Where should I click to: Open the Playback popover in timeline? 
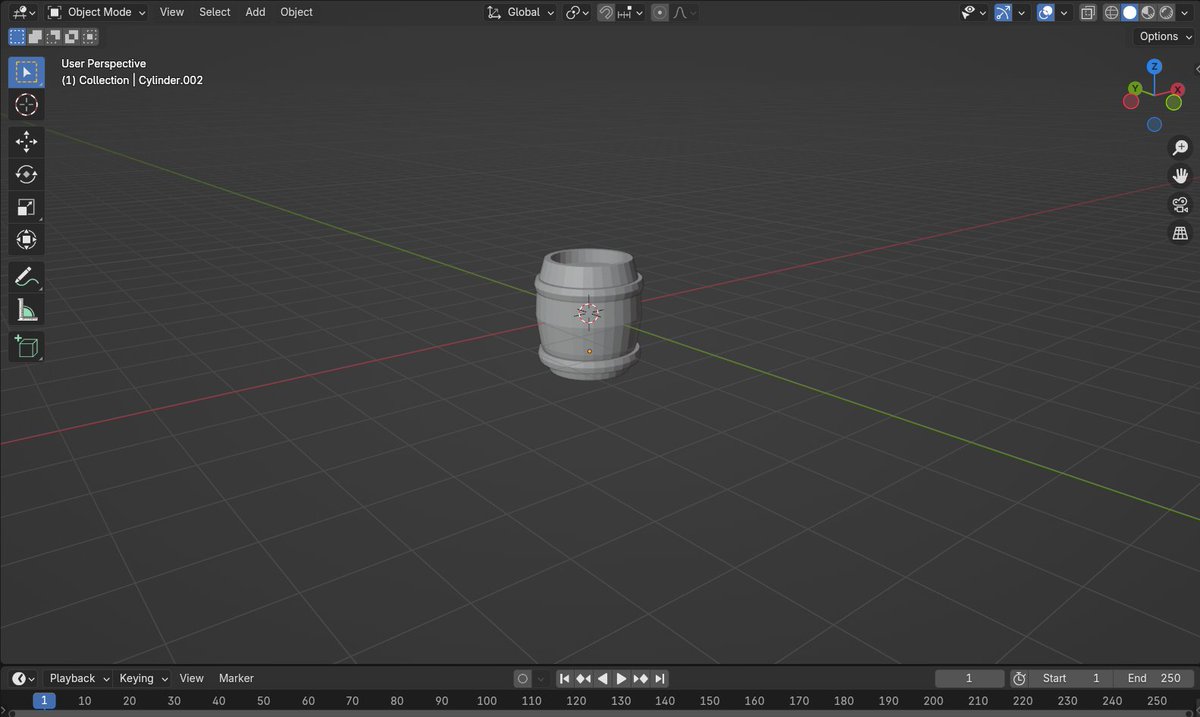79,678
